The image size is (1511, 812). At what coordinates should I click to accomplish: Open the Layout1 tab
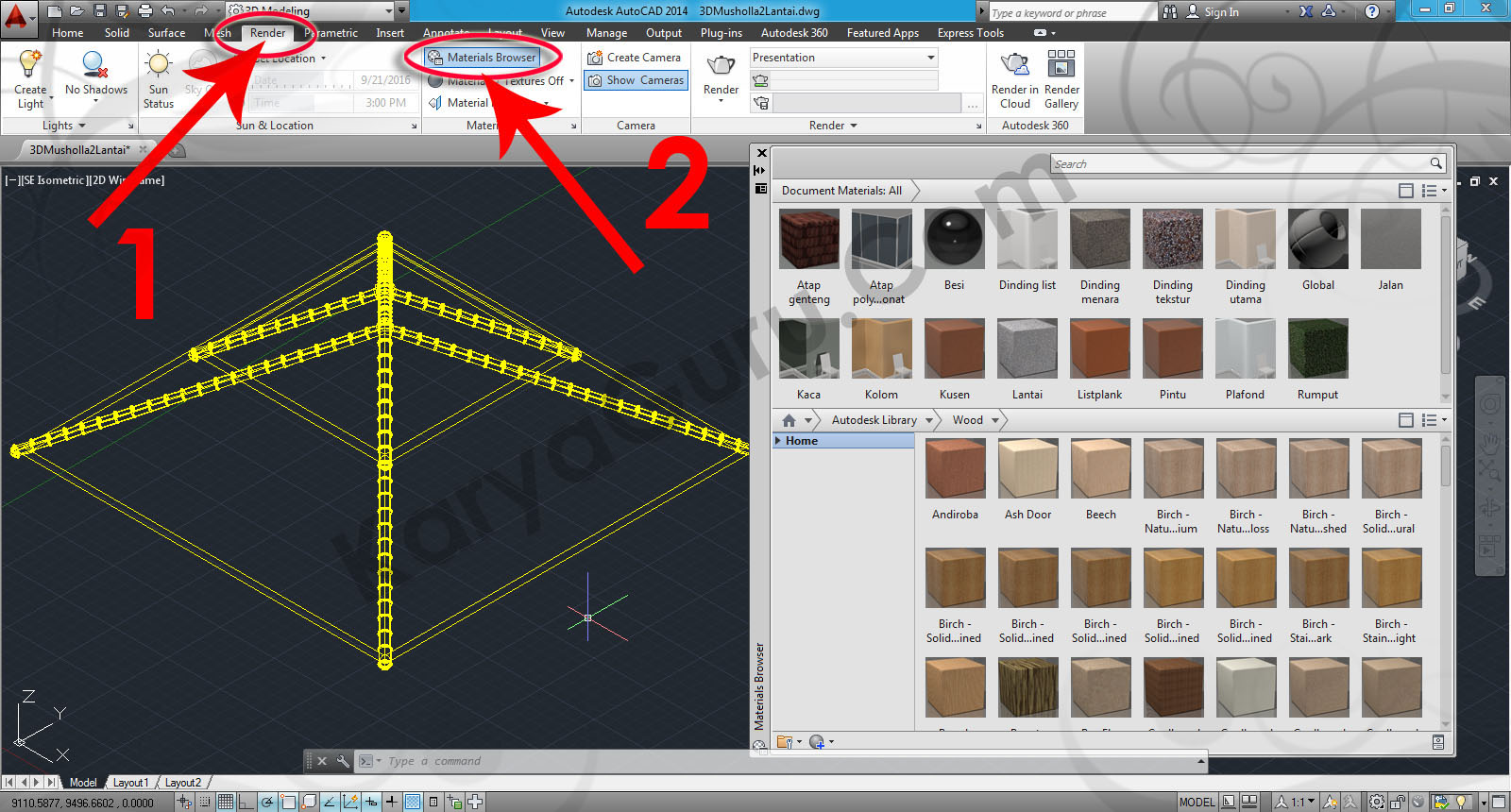[x=130, y=783]
